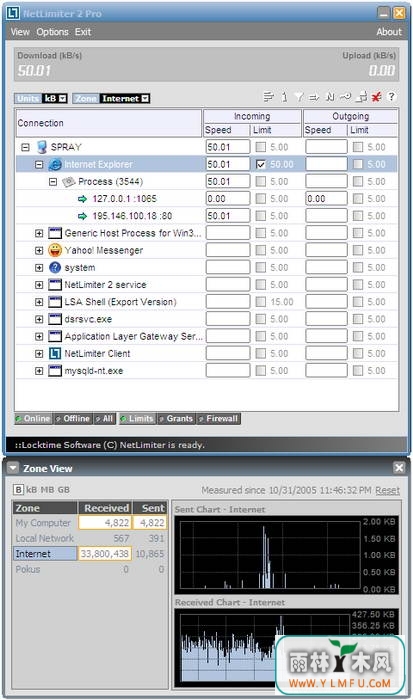Click the green arrow beside 127.0.0.1 :1065
This screenshot has height=700, width=413.
(82, 199)
